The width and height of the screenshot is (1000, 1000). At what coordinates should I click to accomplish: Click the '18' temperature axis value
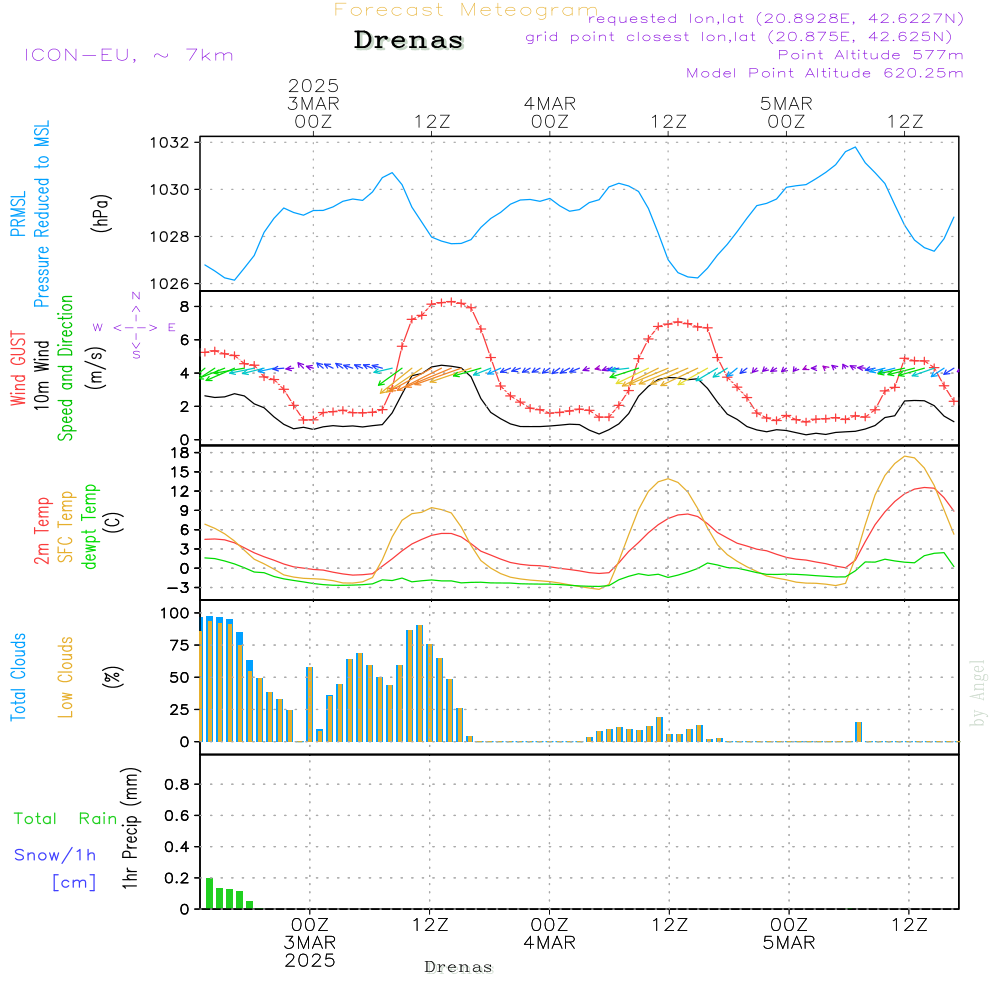click(180, 453)
